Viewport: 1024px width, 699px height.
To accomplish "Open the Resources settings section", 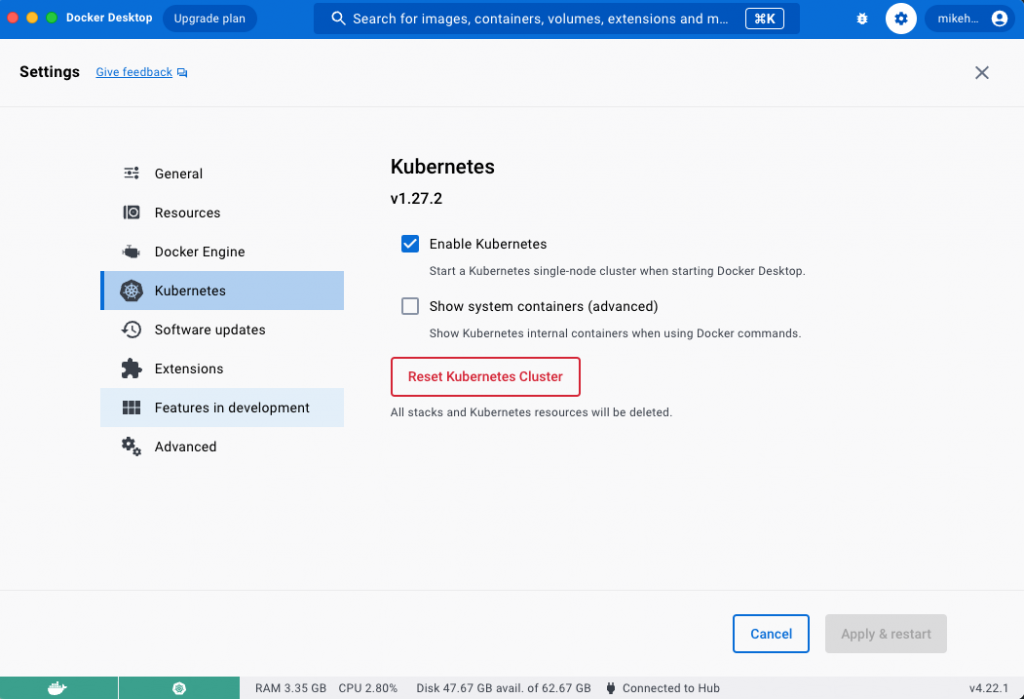I will pos(187,213).
